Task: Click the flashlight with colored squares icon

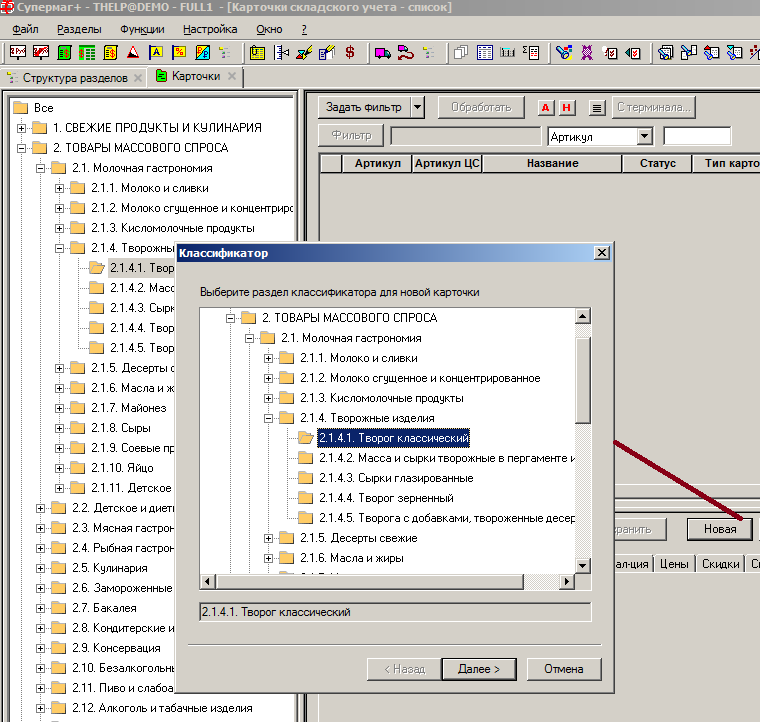Action: 564,52
